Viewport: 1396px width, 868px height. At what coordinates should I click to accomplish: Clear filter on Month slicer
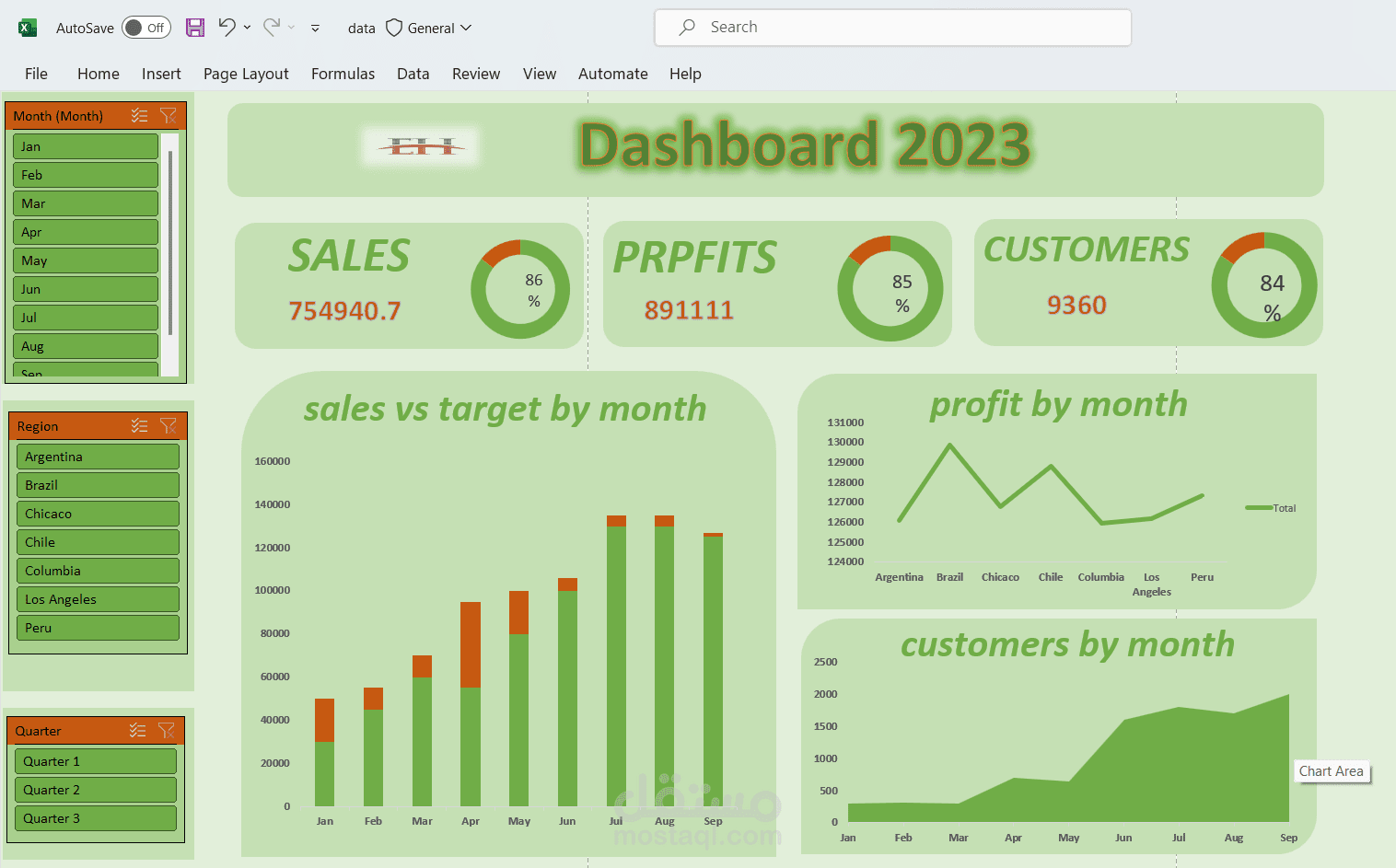[x=169, y=115]
